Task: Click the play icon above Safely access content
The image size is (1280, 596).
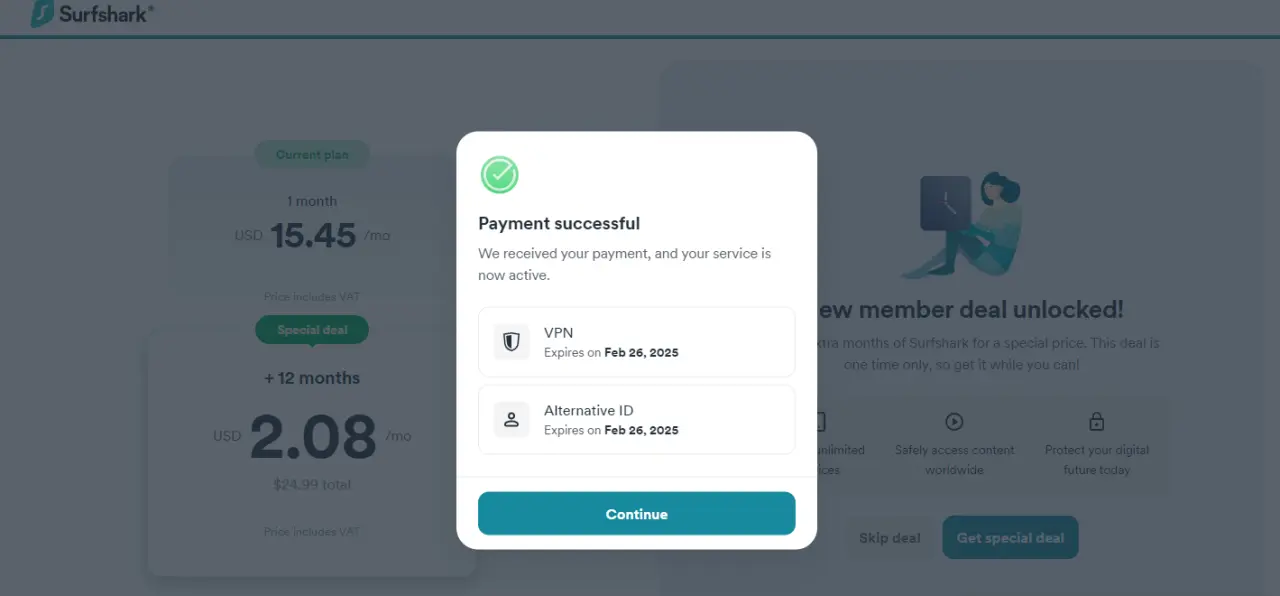Action: pos(954,422)
